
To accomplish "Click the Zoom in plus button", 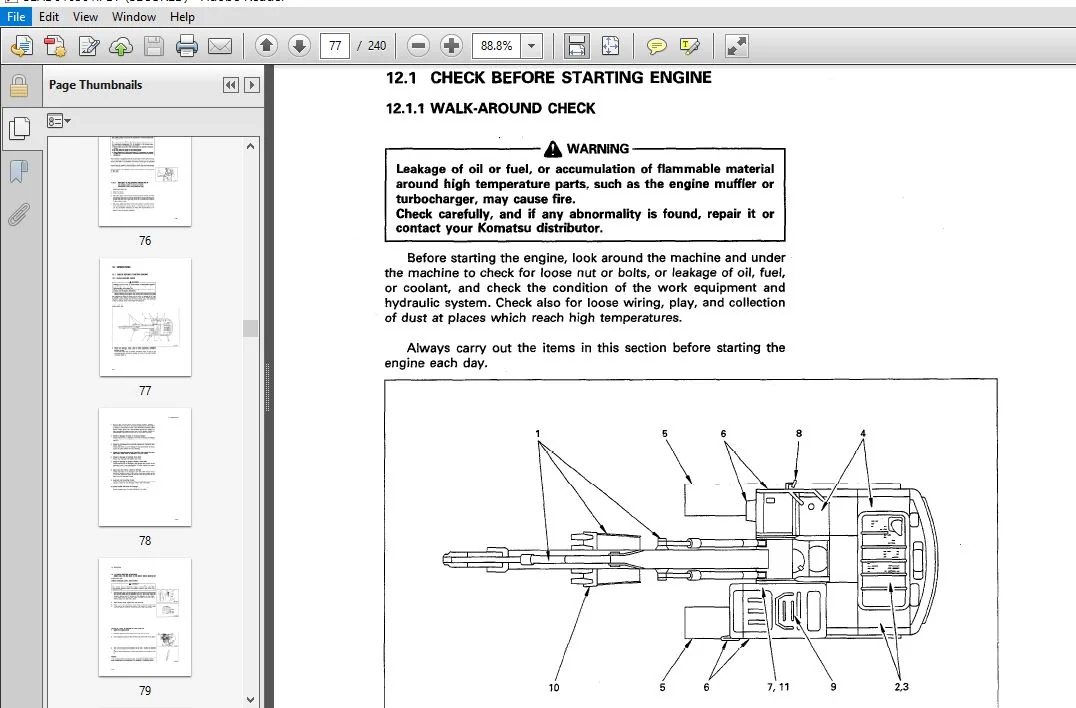I will coord(451,46).
